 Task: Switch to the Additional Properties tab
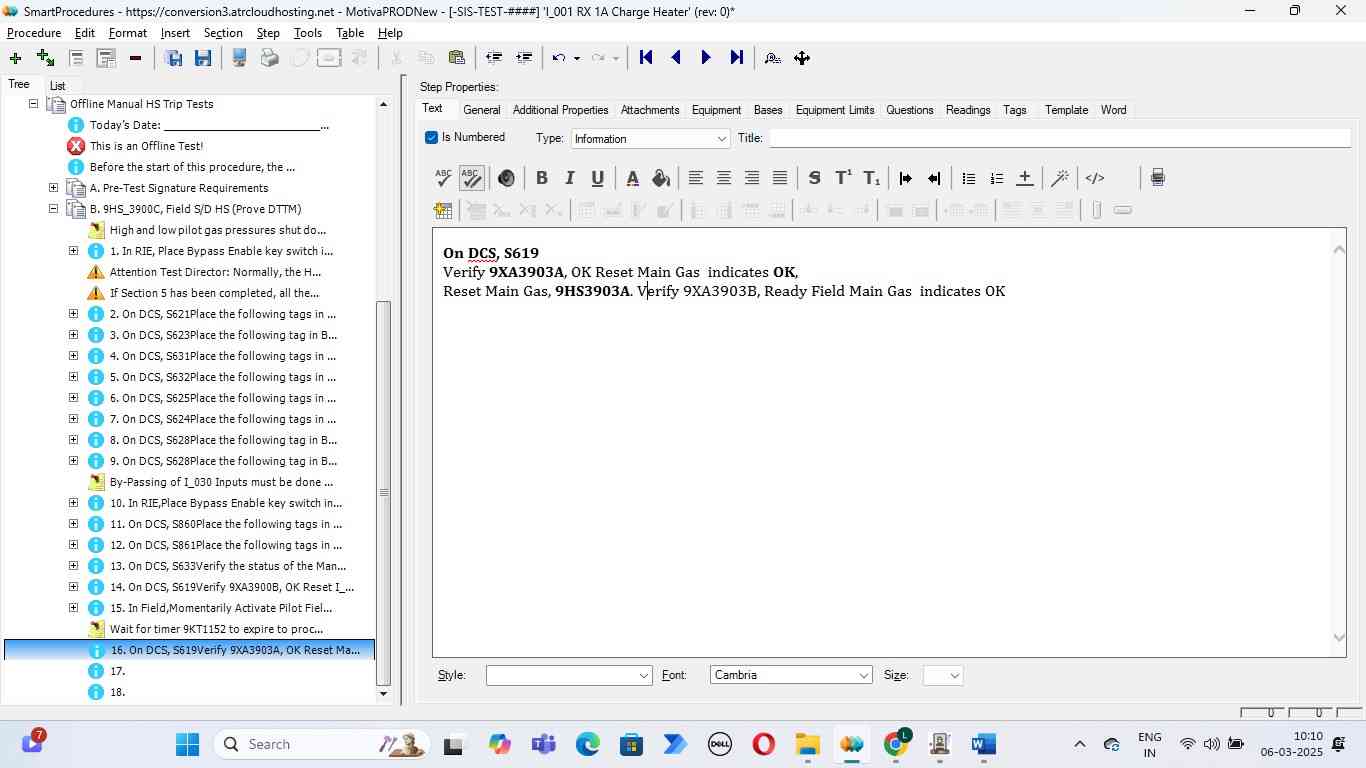(560, 110)
